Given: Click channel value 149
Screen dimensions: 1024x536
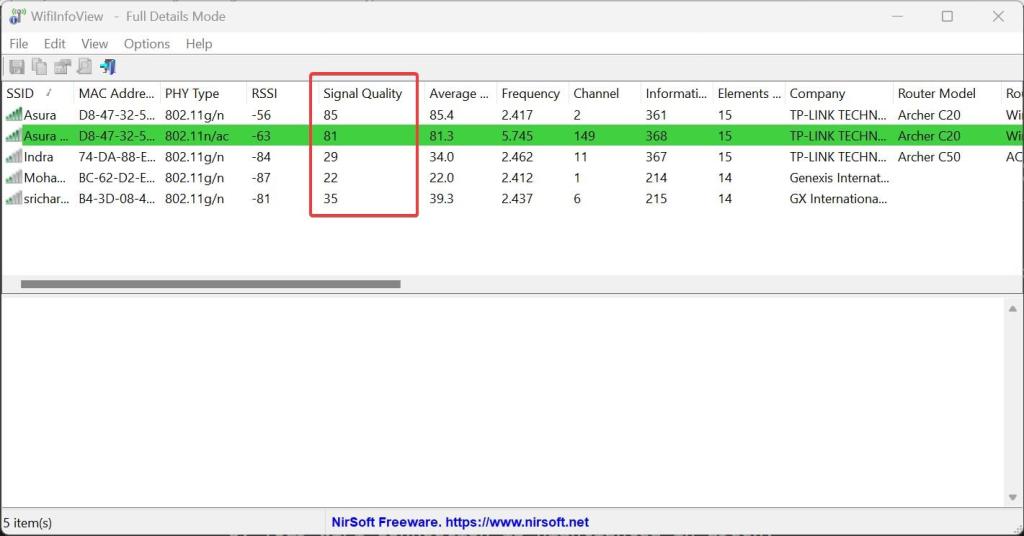Looking at the screenshot, I should click(584, 136).
